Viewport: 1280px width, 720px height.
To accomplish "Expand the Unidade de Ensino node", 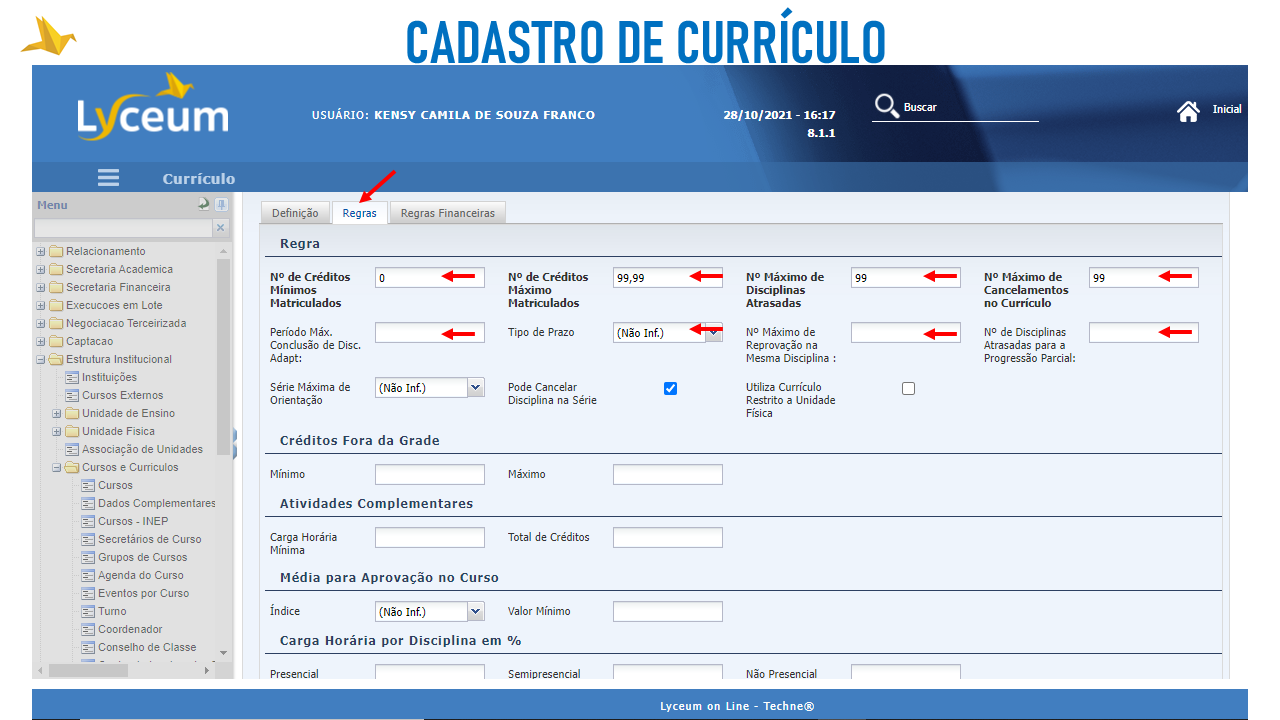I will (x=57, y=414).
